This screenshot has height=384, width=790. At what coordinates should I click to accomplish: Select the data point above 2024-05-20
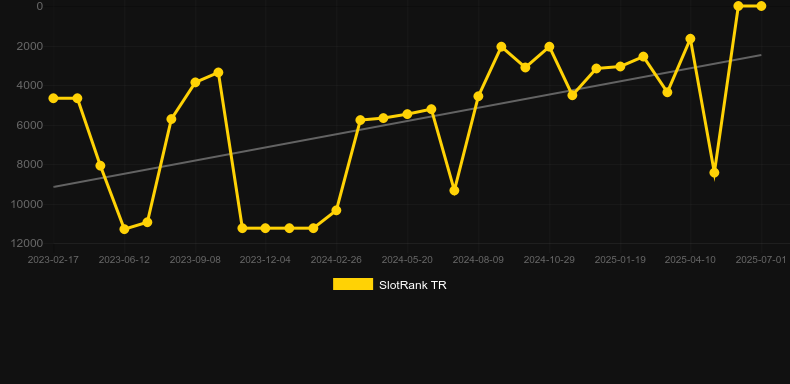click(407, 114)
